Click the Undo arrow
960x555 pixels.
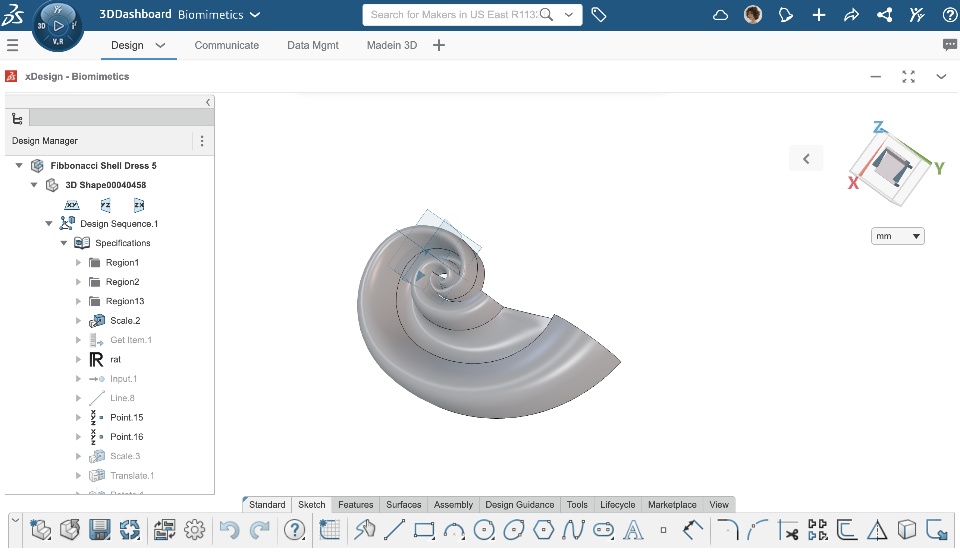tap(230, 529)
